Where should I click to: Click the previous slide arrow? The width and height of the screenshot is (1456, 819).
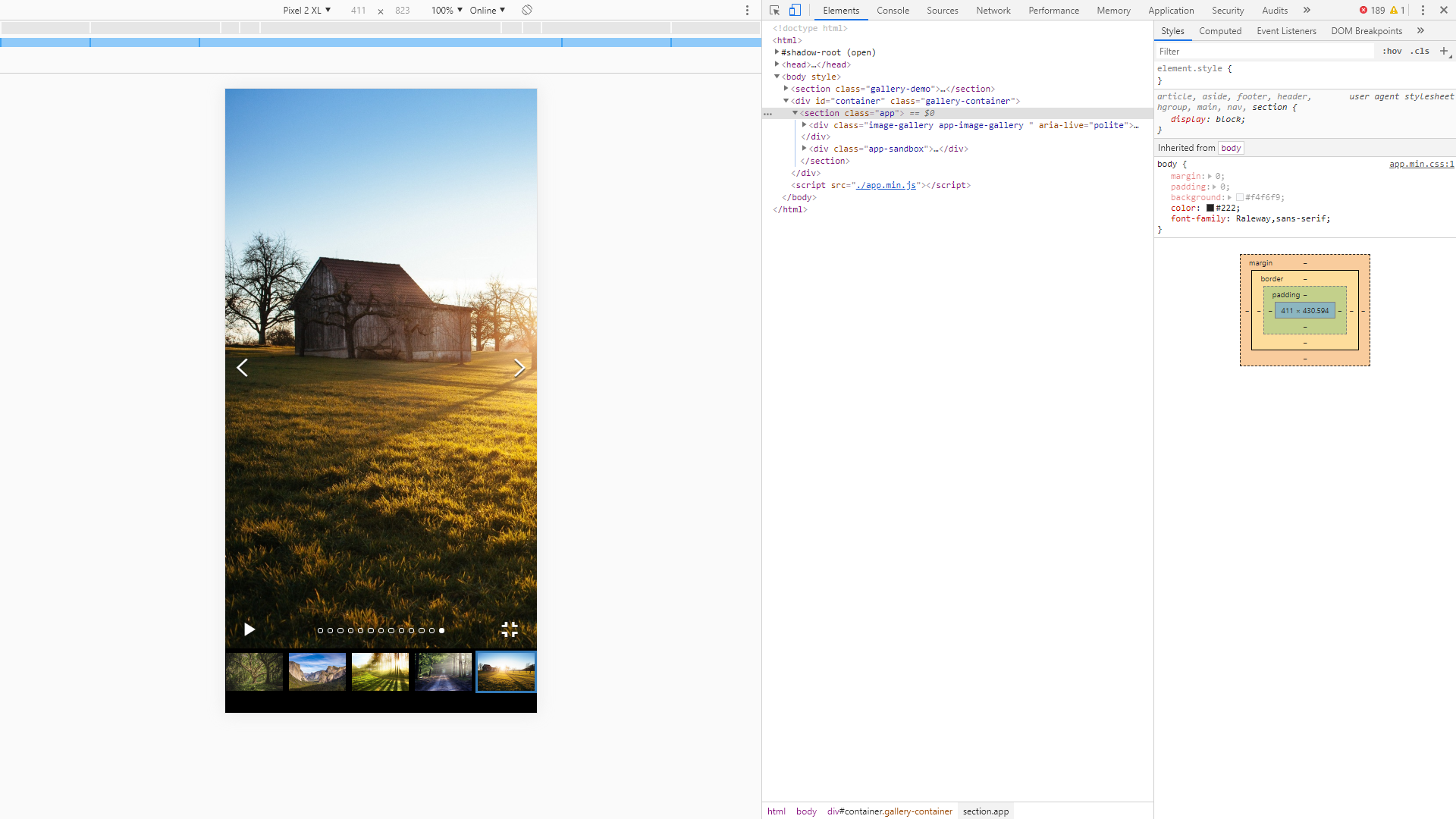tap(242, 368)
